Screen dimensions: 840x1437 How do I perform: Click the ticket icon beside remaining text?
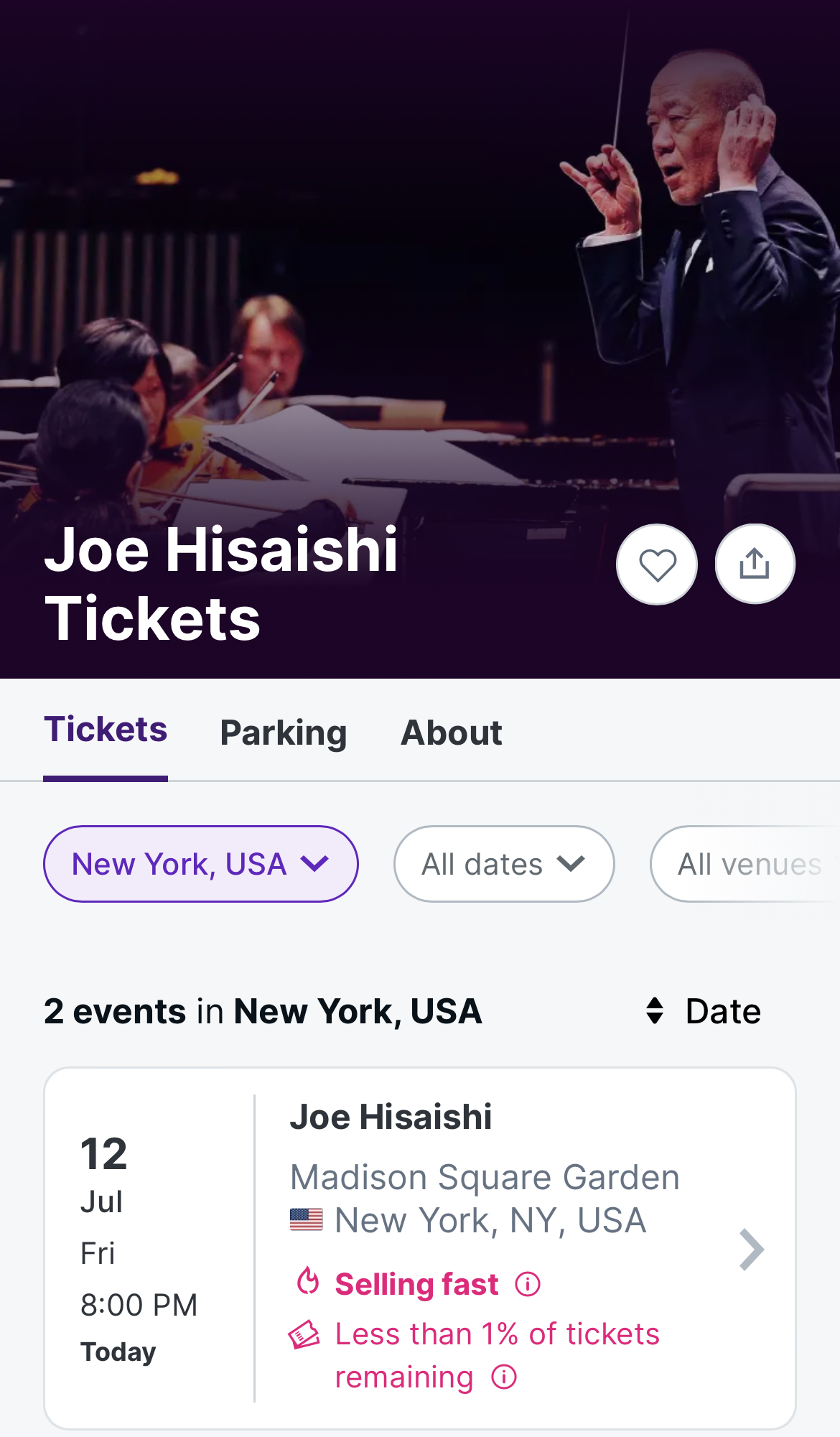tap(304, 1335)
